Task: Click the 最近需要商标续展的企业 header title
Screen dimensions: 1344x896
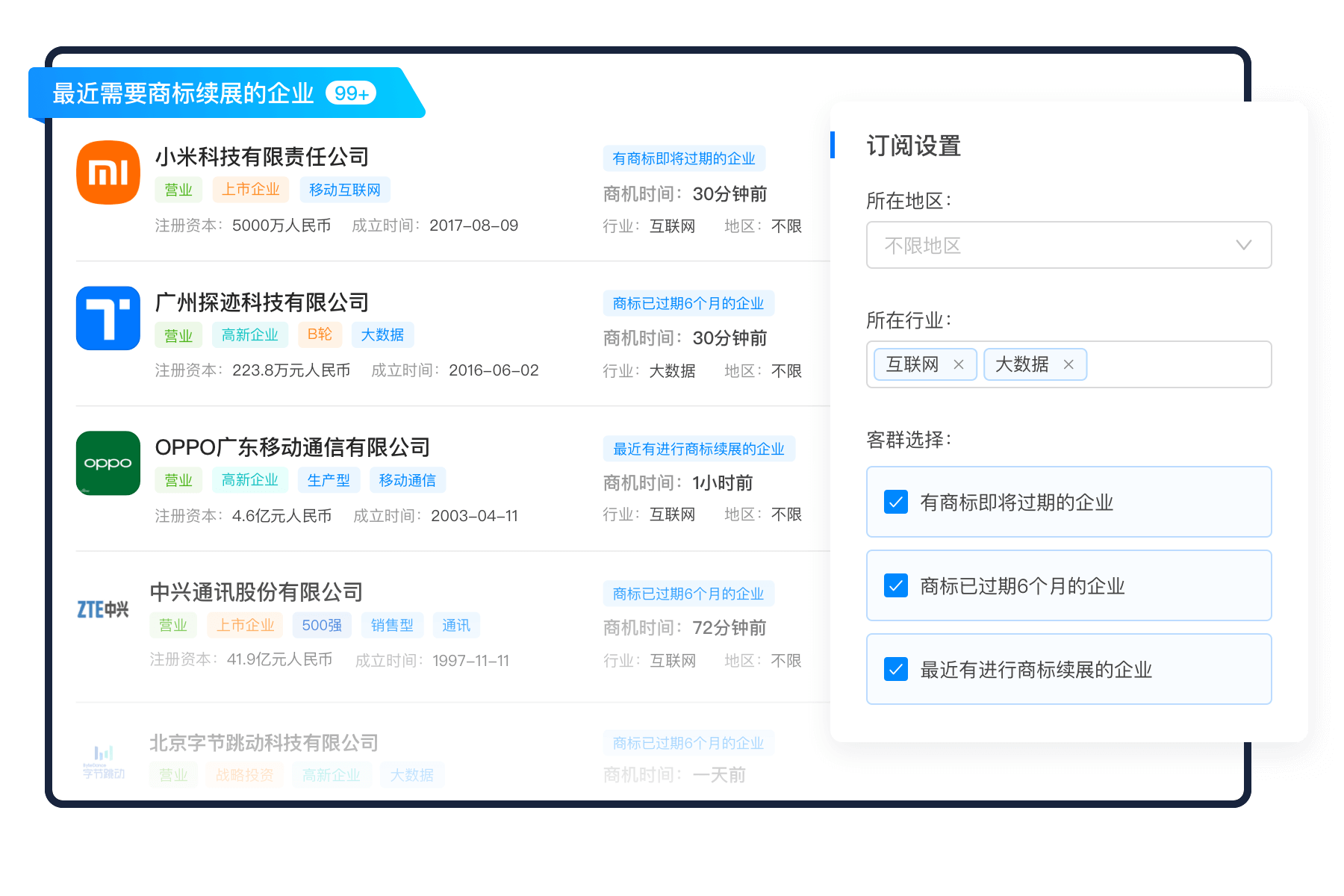Action: (x=183, y=93)
